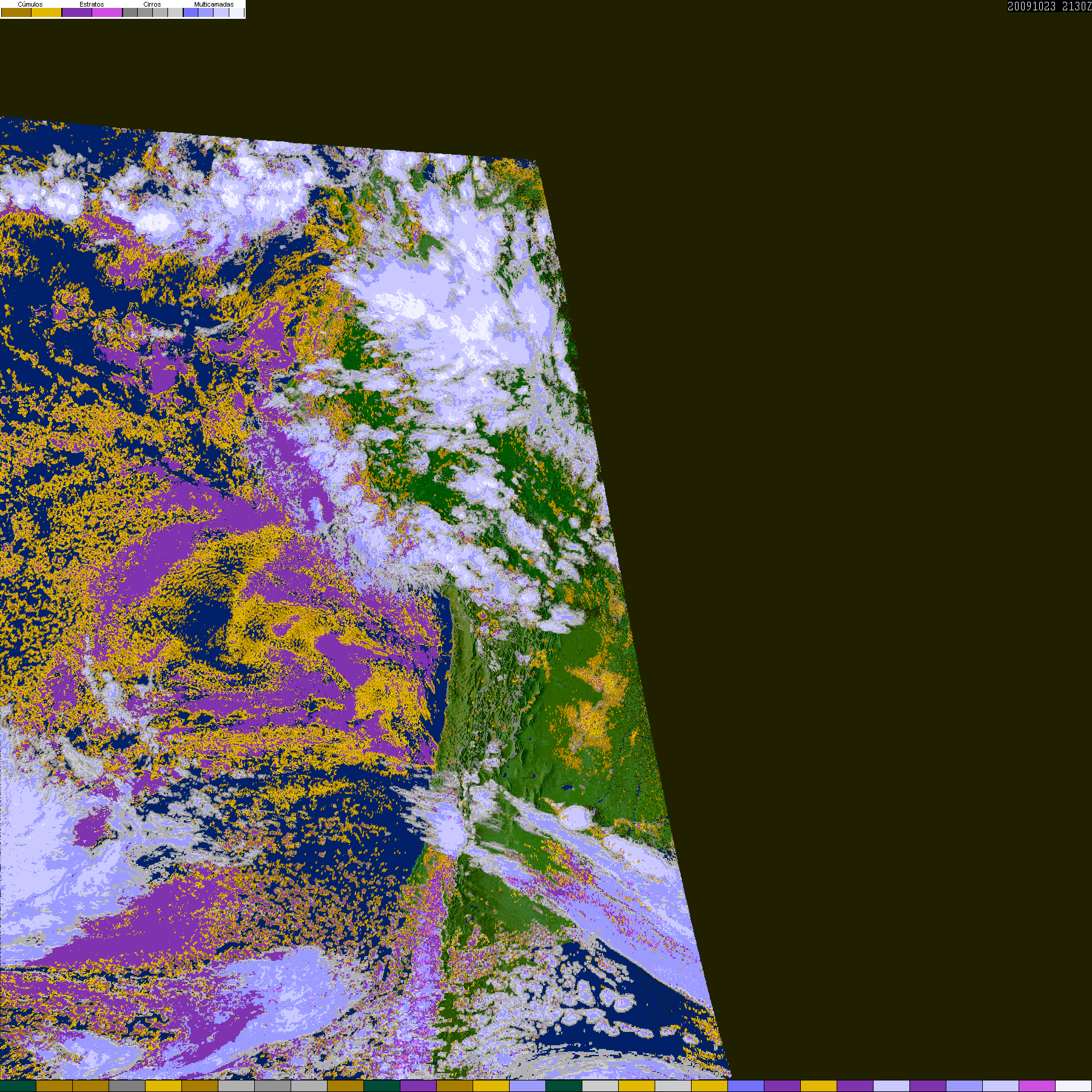
Task: Click the dark purple Estratos legend swatch
Action: click(77, 12)
